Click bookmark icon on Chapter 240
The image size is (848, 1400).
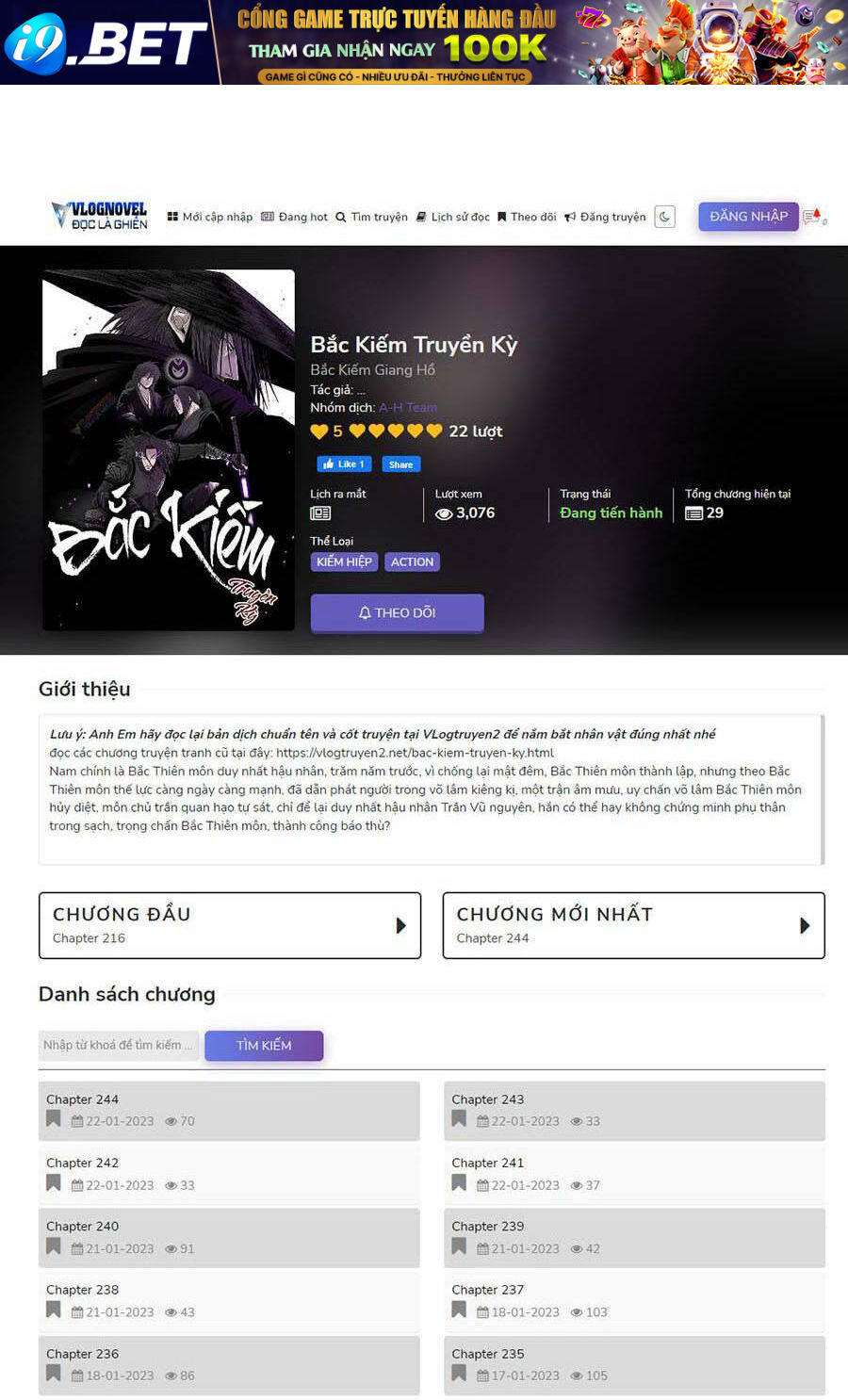click(54, 1246)
